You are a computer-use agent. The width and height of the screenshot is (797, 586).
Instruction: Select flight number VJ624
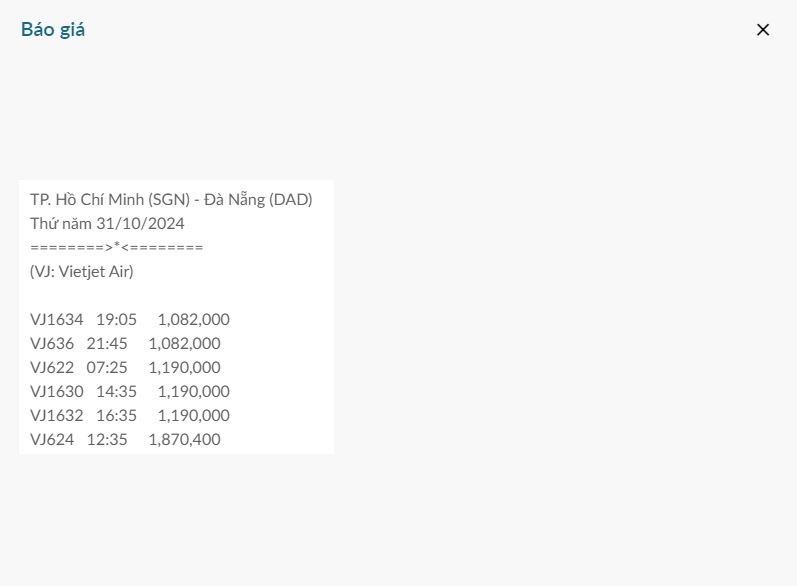(52, 439)
